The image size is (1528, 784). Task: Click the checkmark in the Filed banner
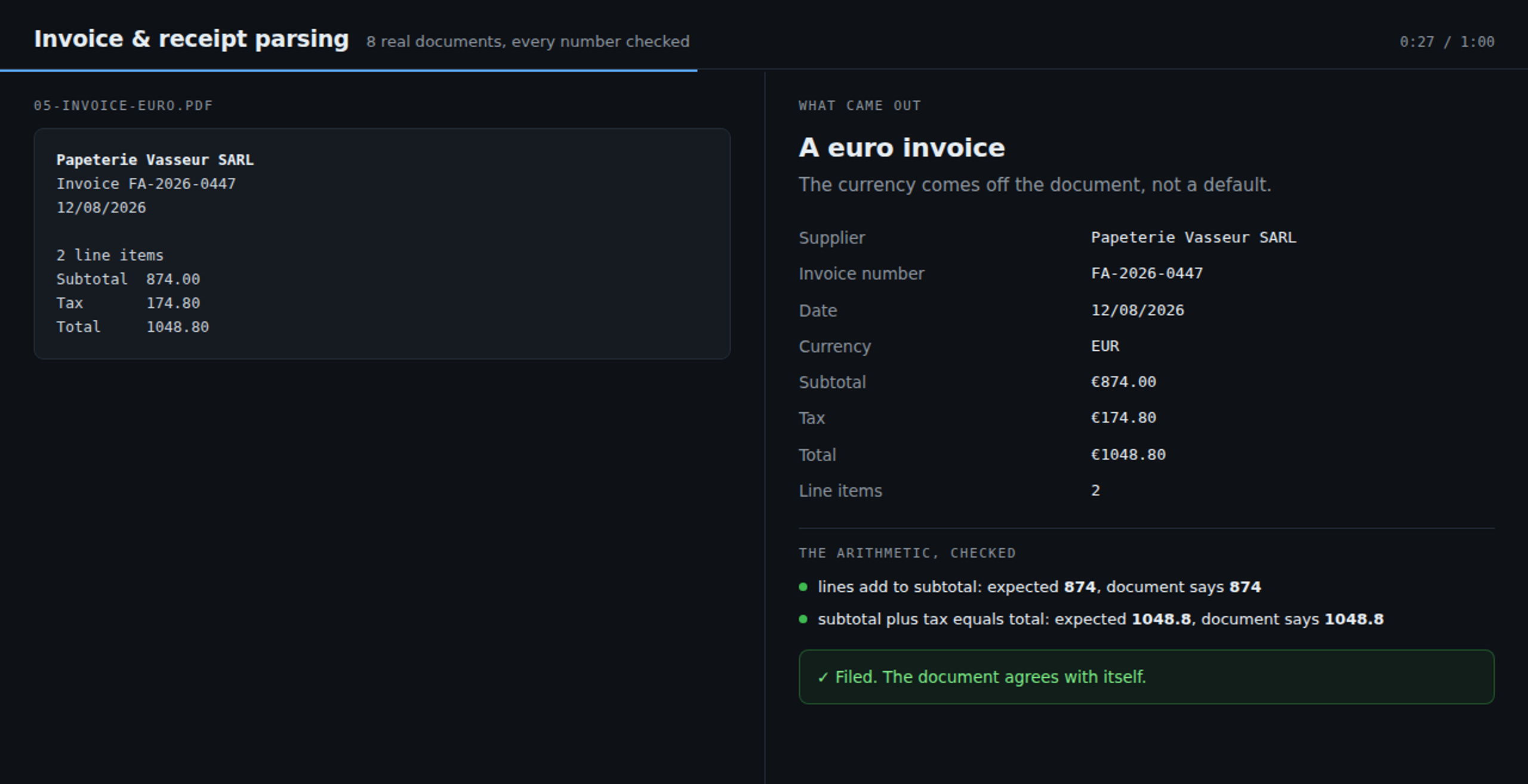823,677
